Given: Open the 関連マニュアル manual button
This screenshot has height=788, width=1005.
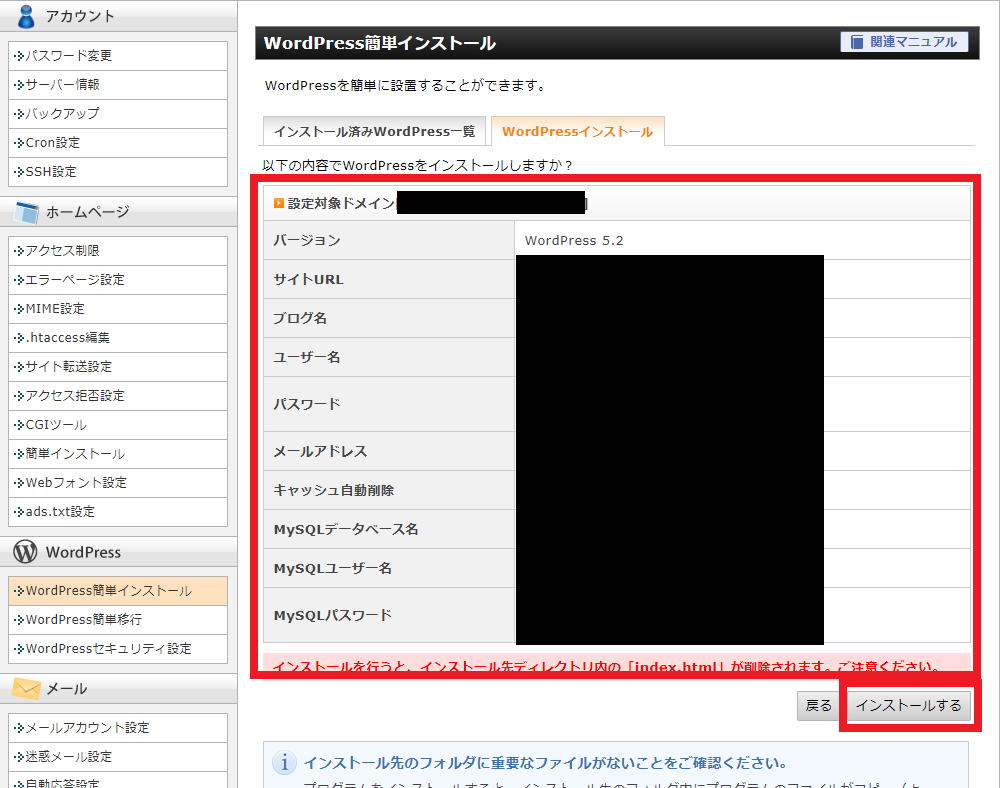Looking at the screenshot, I should point(904,42).
